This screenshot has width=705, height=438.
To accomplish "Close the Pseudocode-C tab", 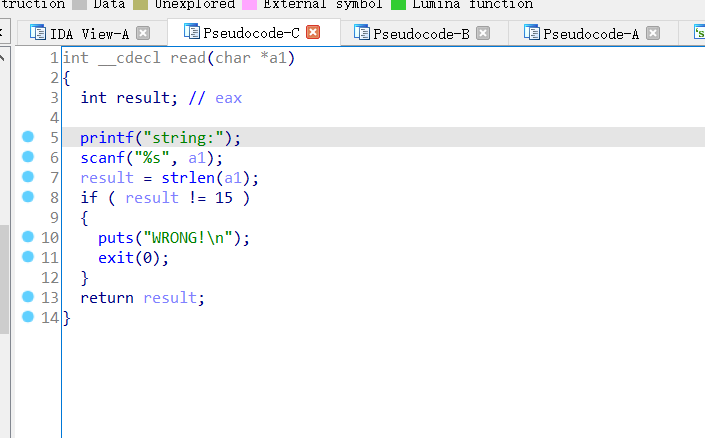I will pyautogui.click(x=313, y=33).
